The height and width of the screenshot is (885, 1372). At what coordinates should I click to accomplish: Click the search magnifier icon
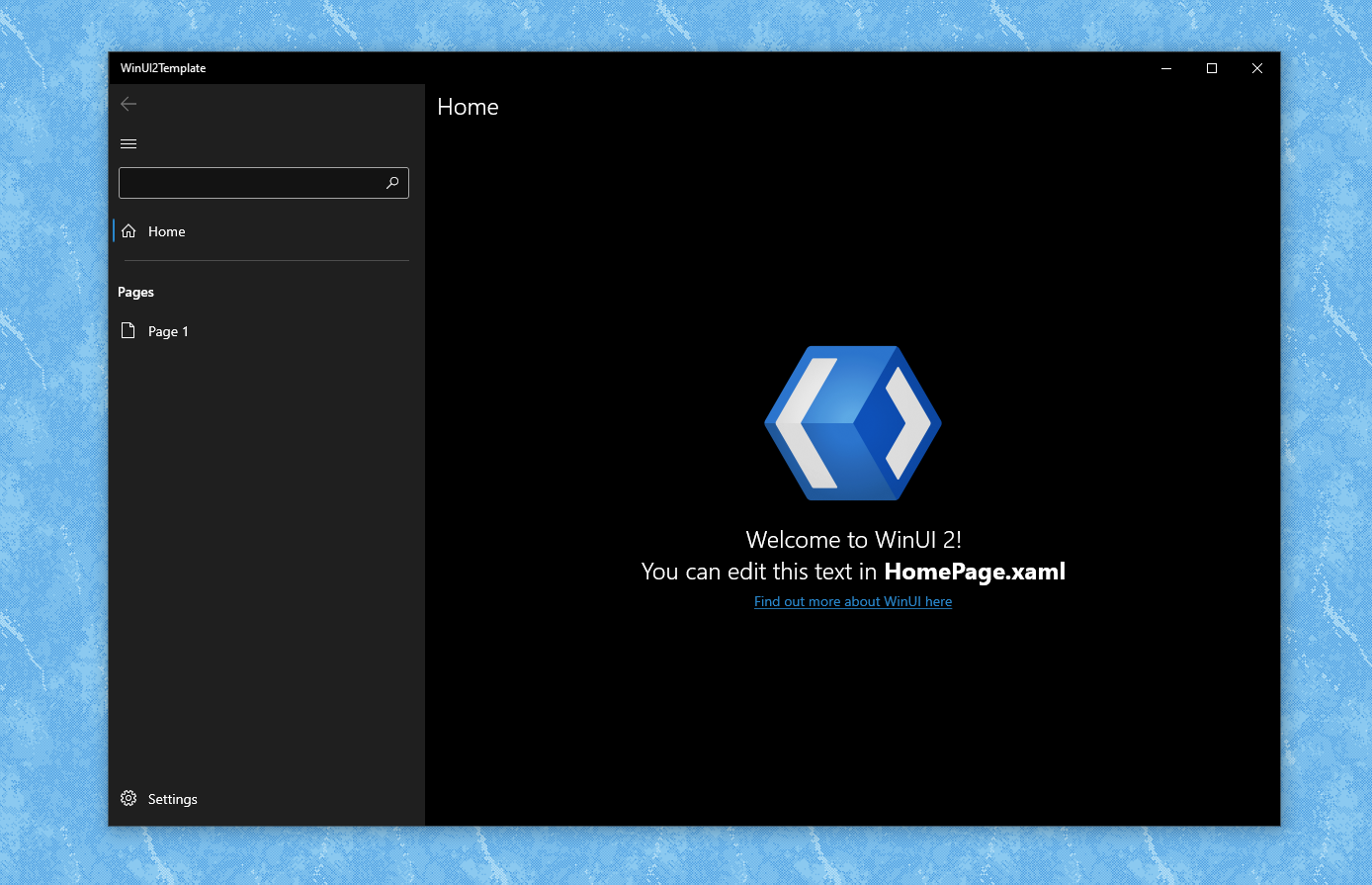click(392, 183)
